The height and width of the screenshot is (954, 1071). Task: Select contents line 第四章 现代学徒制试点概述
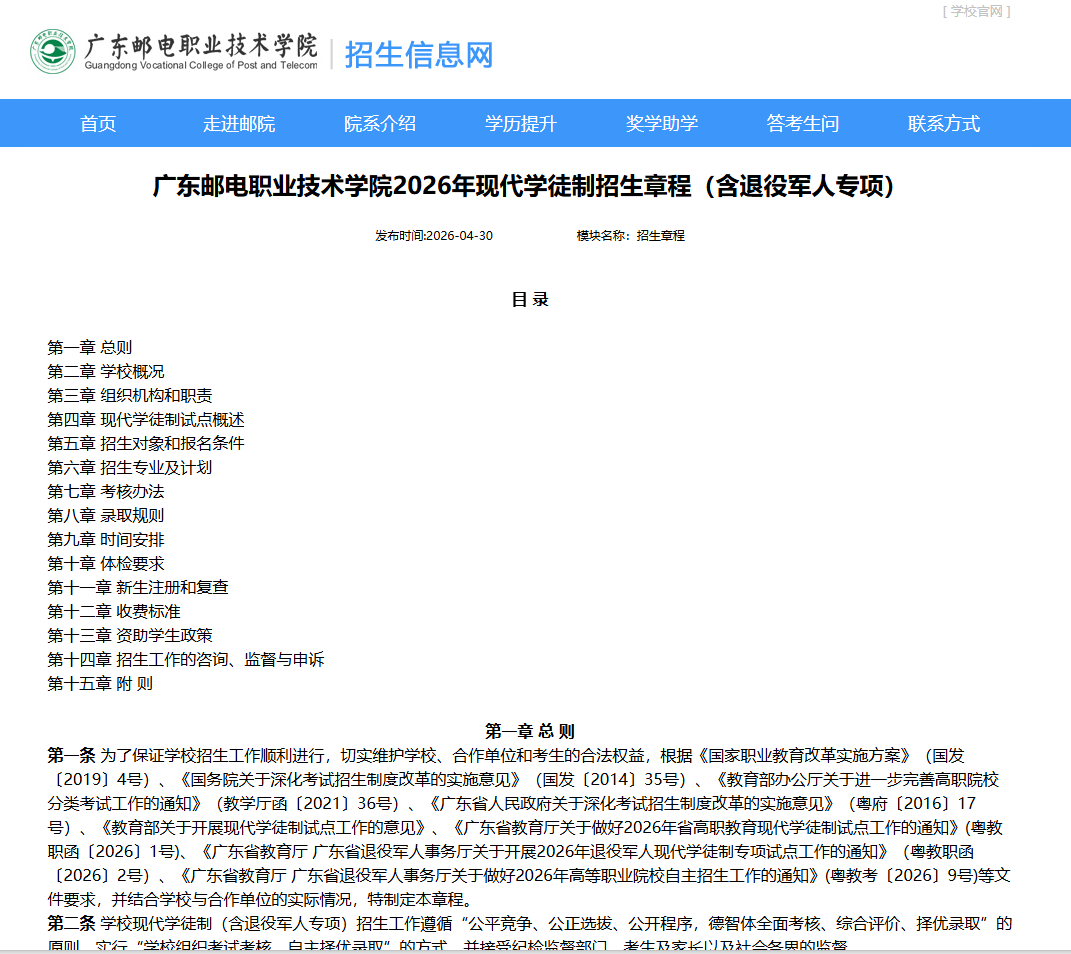click(145, 419)
